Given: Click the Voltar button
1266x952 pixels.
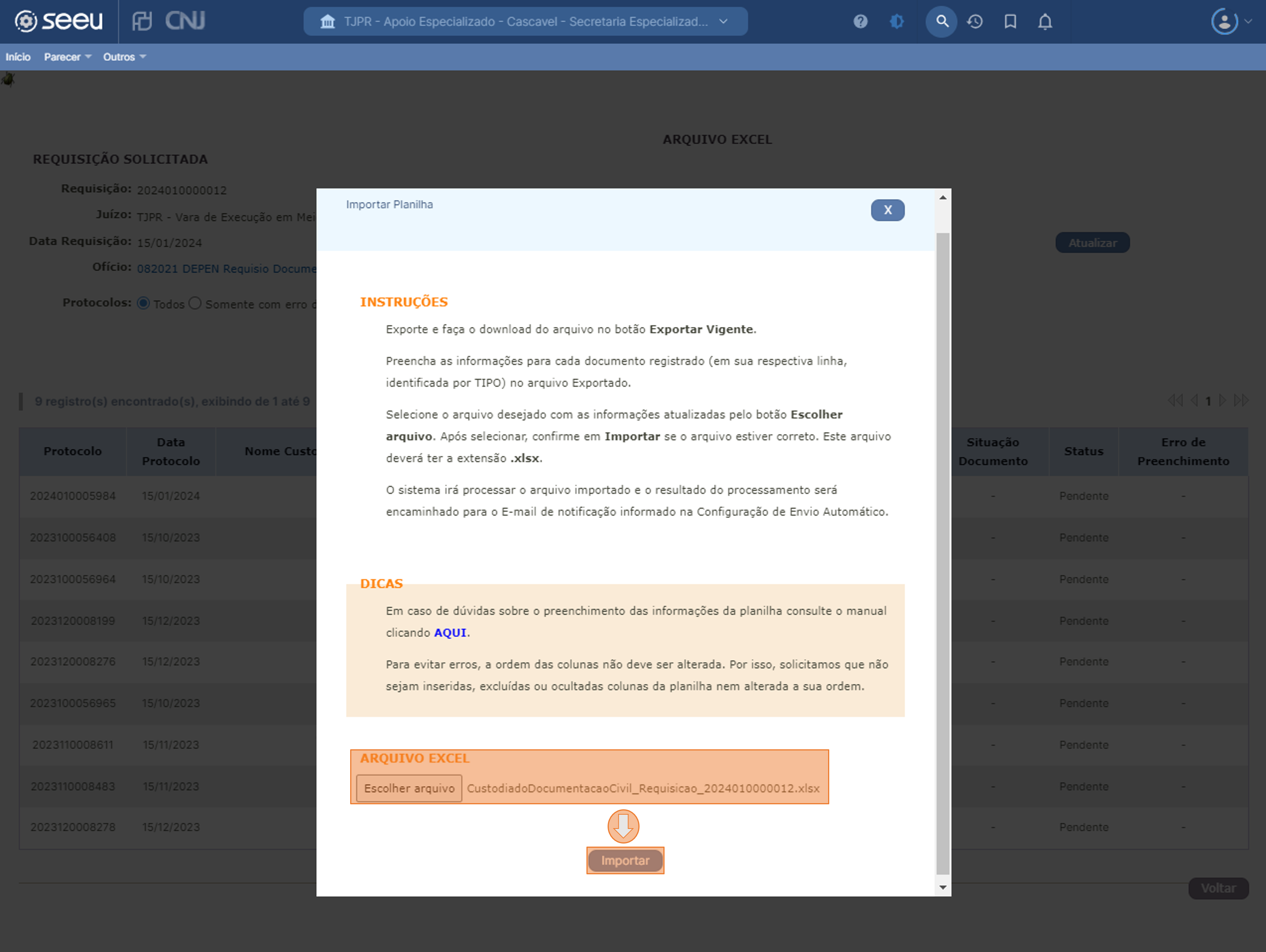Looking at the screenshot, I should [x=1219, y=888].
